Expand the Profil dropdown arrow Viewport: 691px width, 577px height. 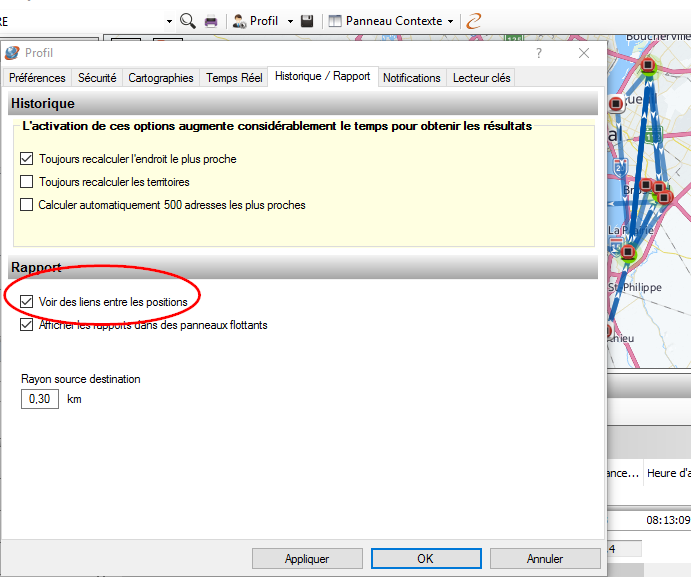(290, 21)
